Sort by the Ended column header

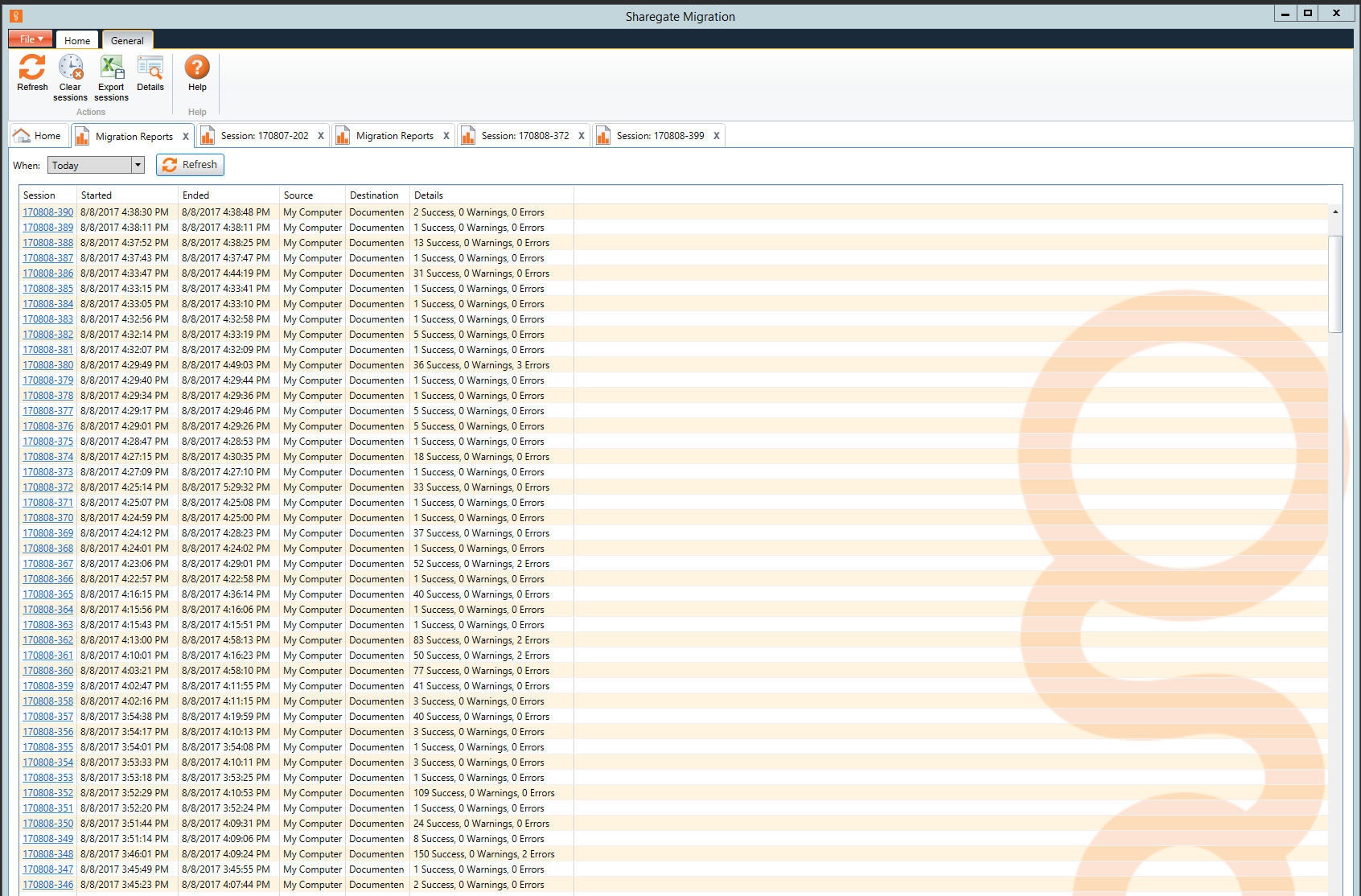(x=229, y=195)
